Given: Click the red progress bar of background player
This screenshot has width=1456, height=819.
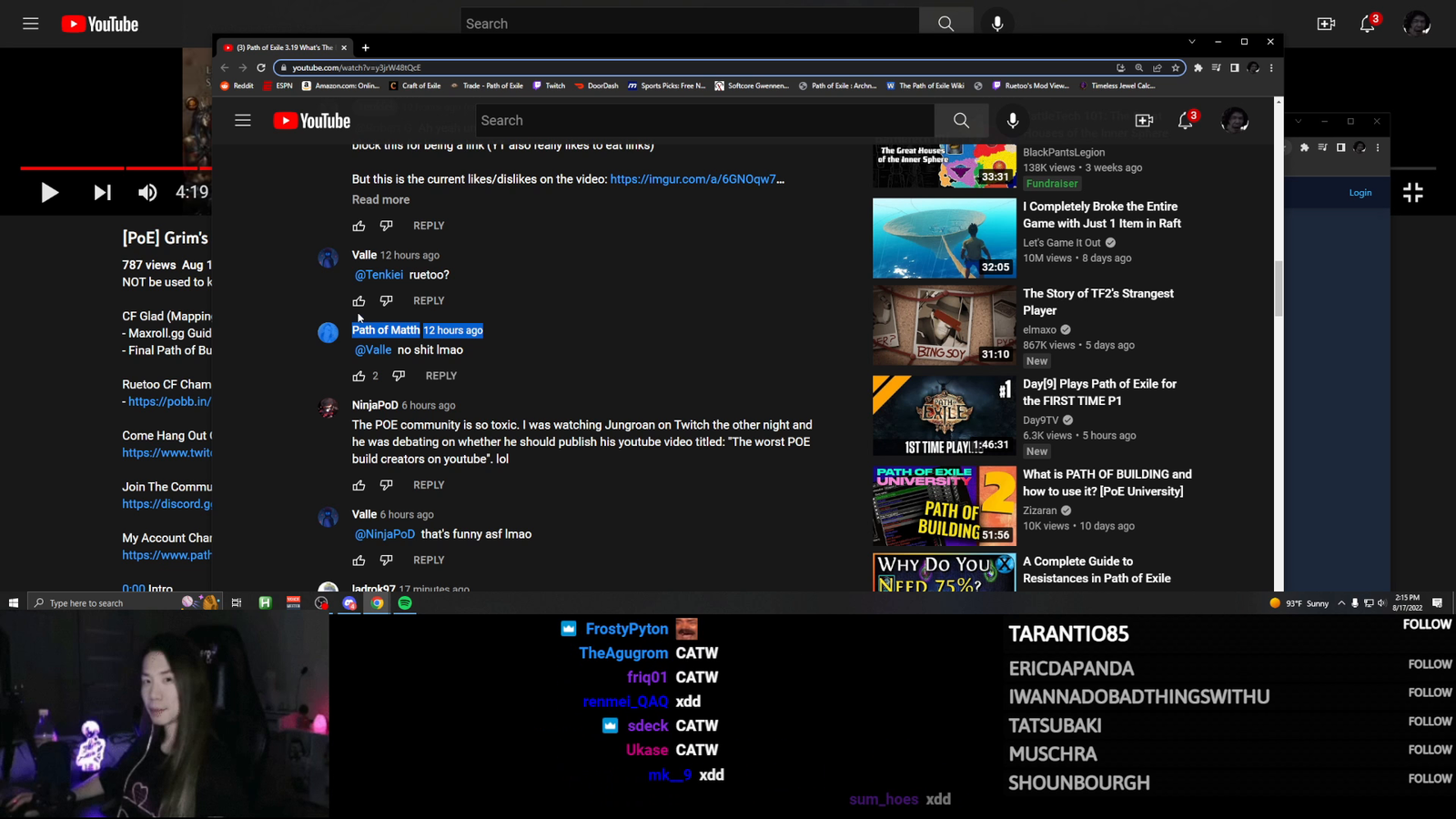Looking at the screenshot, I should tap(116, 168).
